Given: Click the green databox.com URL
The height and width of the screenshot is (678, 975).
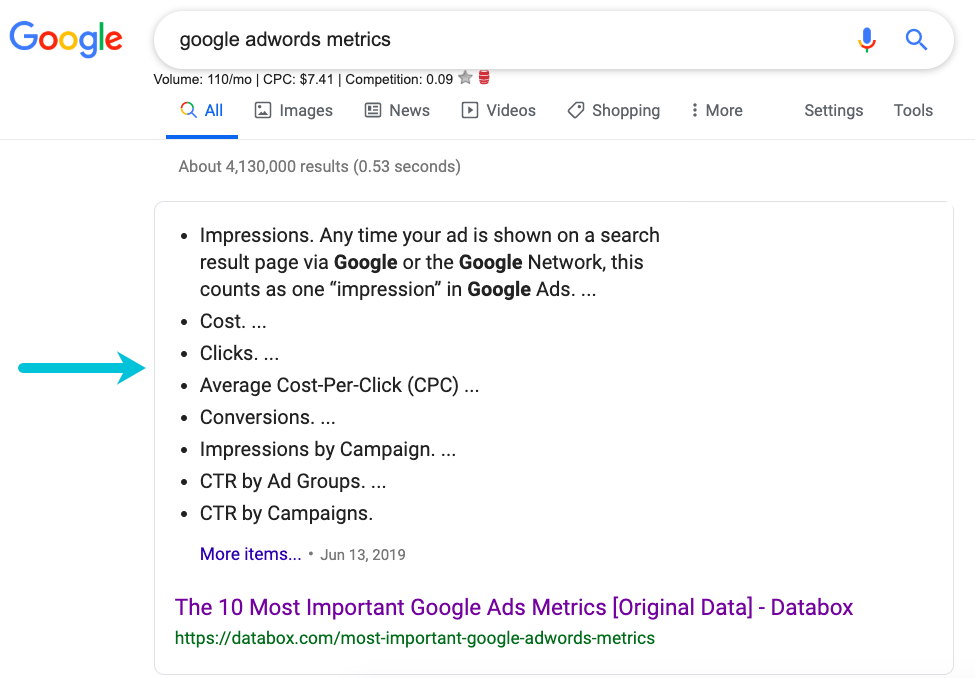Looking at the screenshot, I should click(412, 636).
